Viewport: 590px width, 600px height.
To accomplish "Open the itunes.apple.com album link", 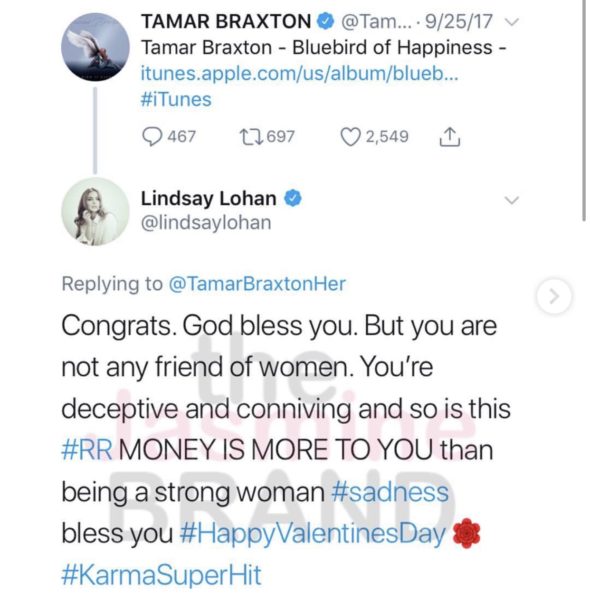I will (299, 73).
